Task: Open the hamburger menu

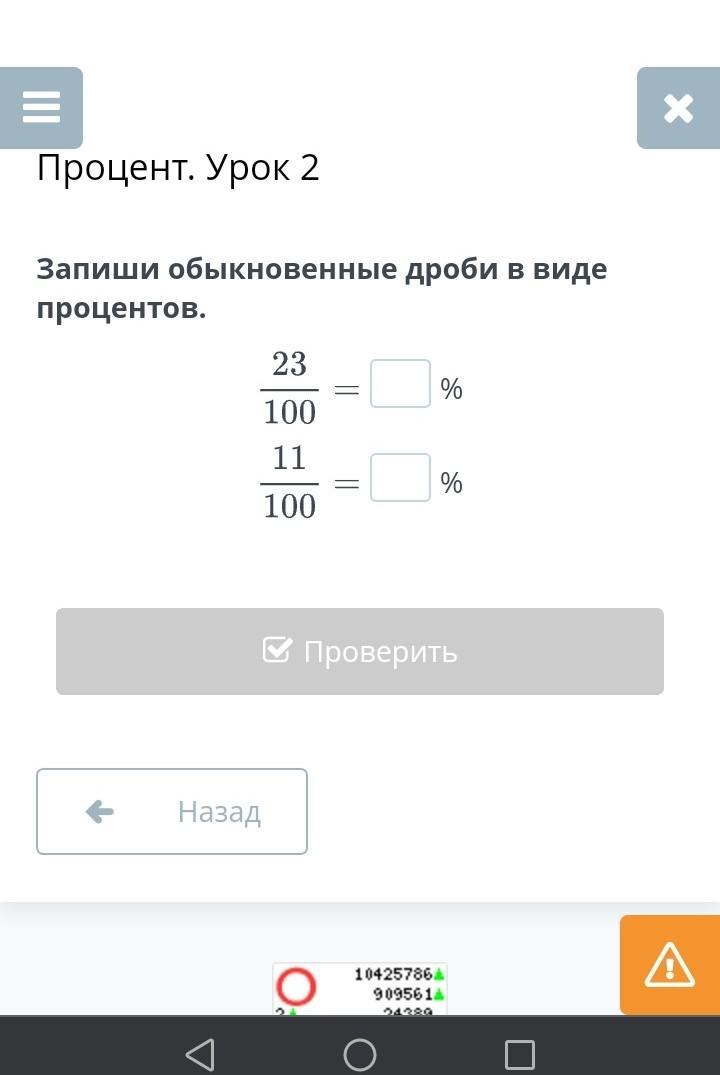Action: click(41, 107)
